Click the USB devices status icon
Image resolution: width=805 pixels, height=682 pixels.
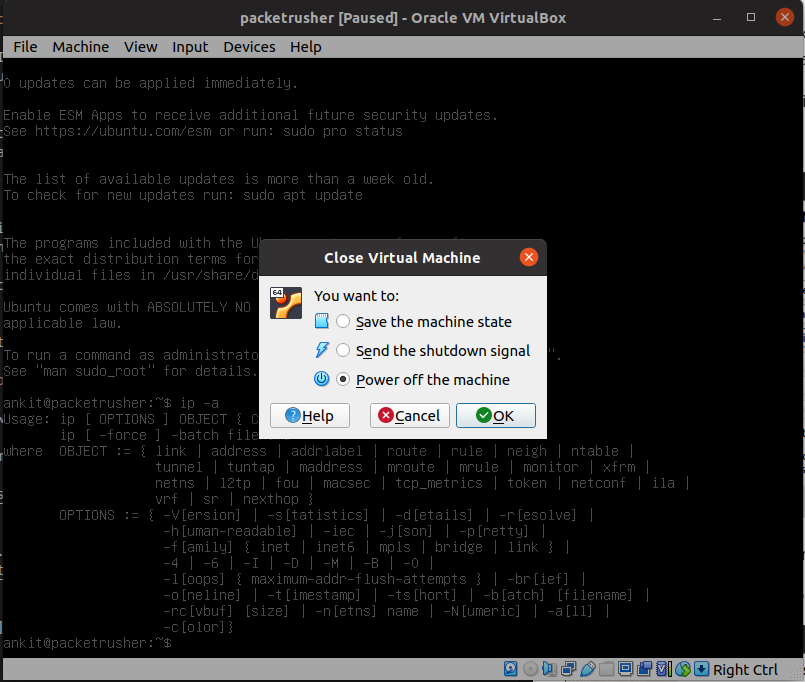pyautogui.click(x=588, y=669)
